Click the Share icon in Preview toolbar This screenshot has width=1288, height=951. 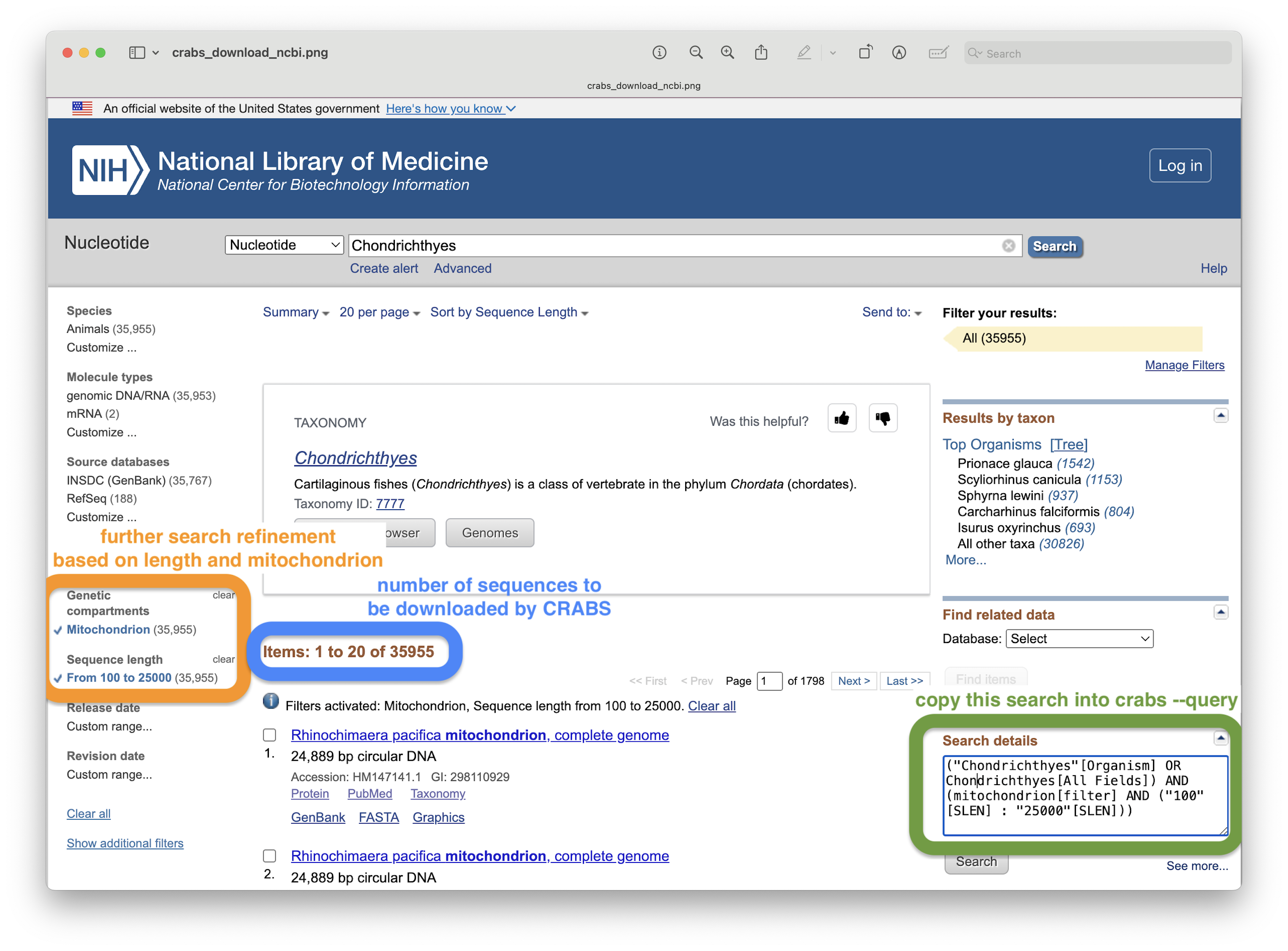[x=761, y=53]
